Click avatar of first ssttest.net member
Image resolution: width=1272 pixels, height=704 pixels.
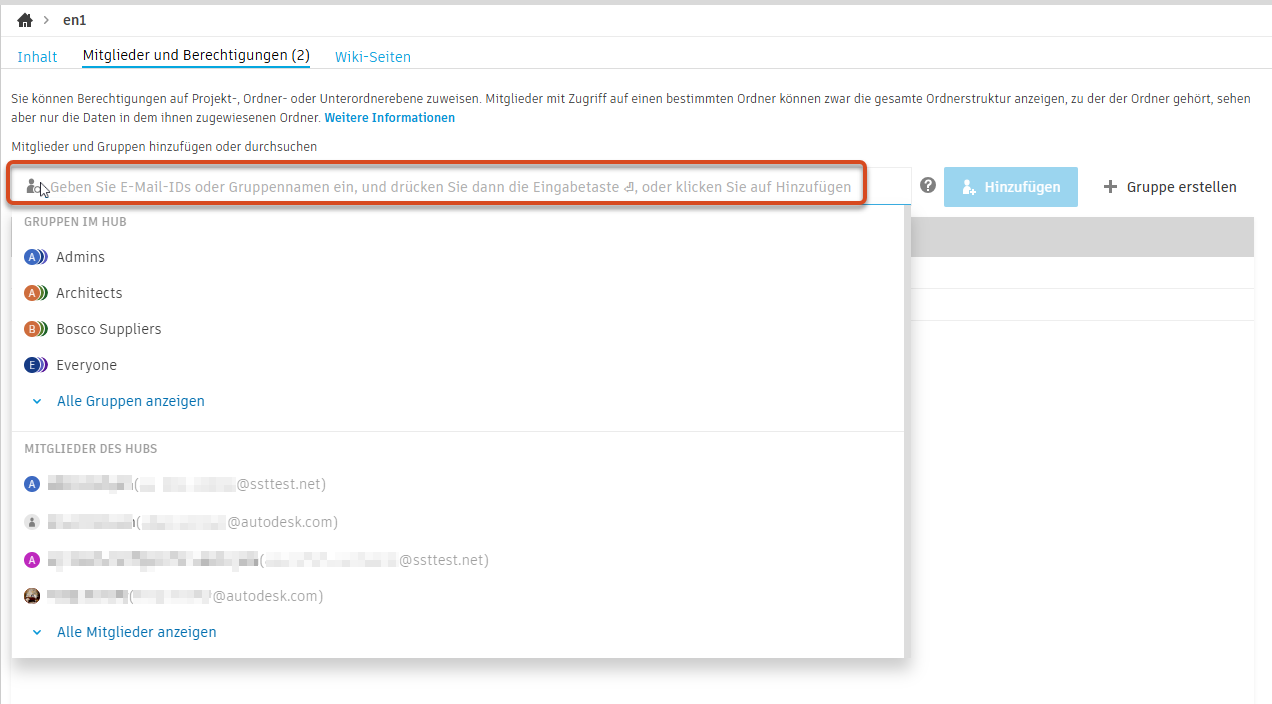[x=32, y=484]
